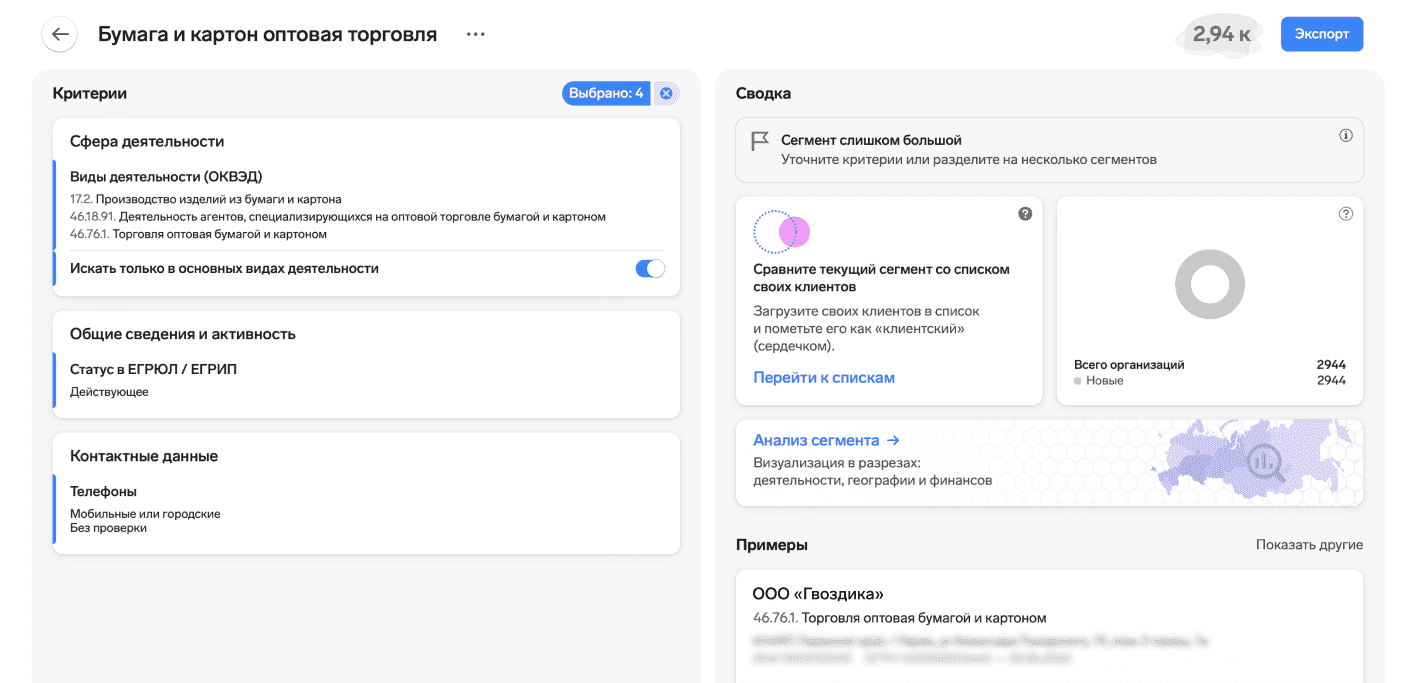Click the Экспорт button
The image size is (1418, 683).
pos(1322,34)
